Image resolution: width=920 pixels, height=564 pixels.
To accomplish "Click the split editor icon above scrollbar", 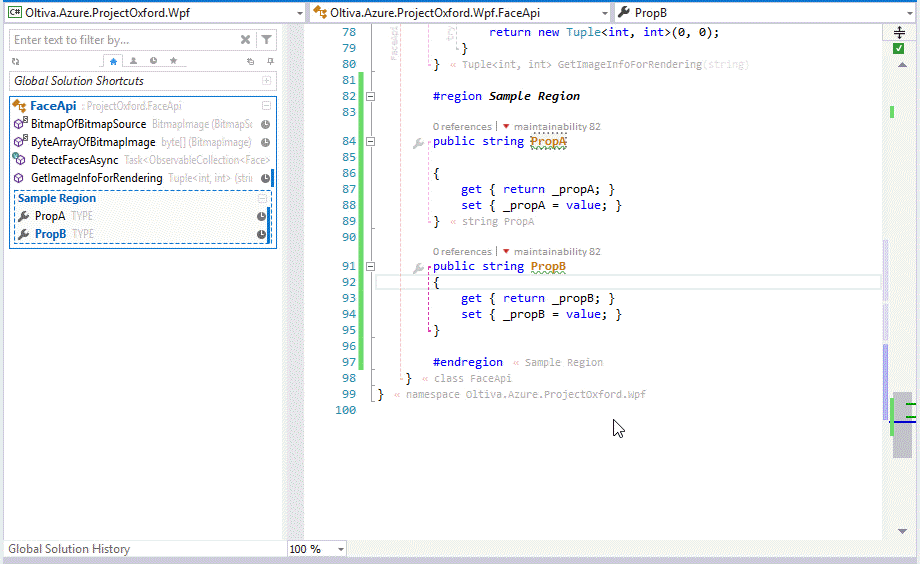I will [899, 32].
